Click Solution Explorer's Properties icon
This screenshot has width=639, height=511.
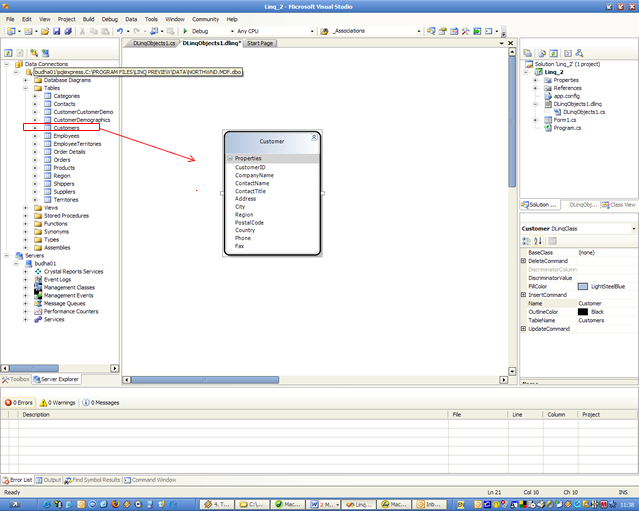pyautogui.click(x=528, y=53)
